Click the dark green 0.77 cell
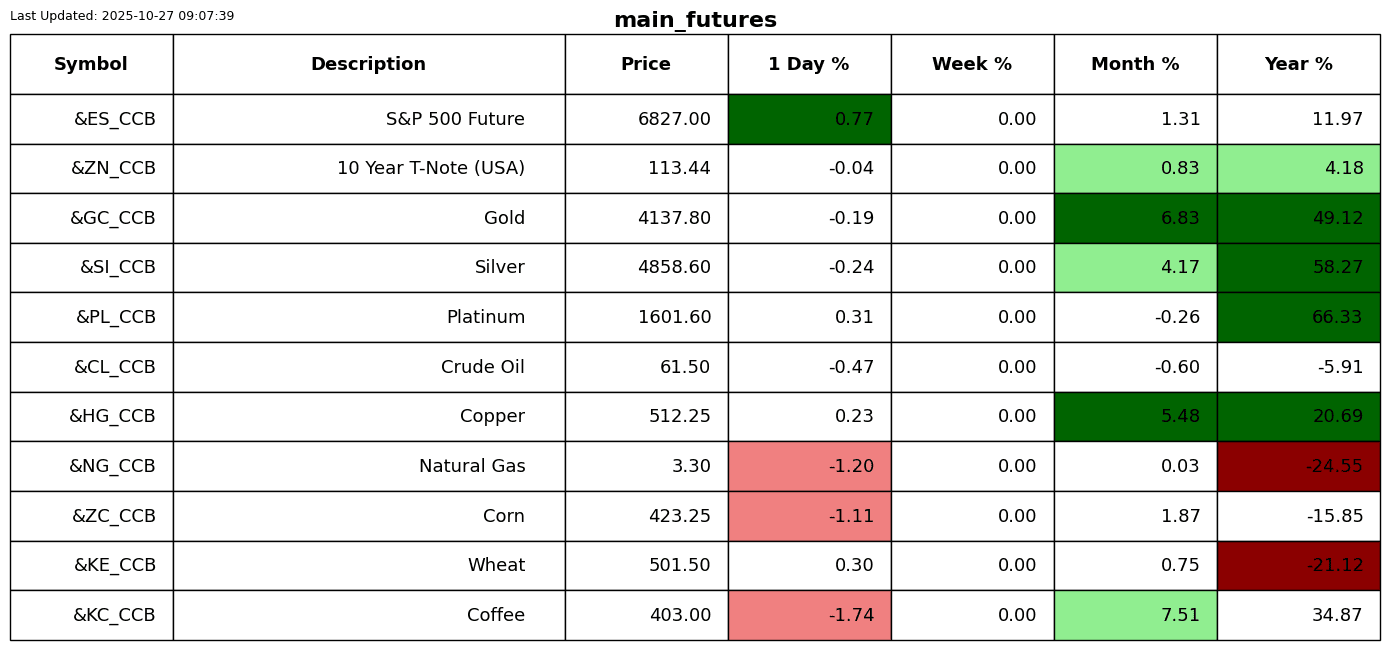Screen dimensions: 1390x650 (809, 119)
